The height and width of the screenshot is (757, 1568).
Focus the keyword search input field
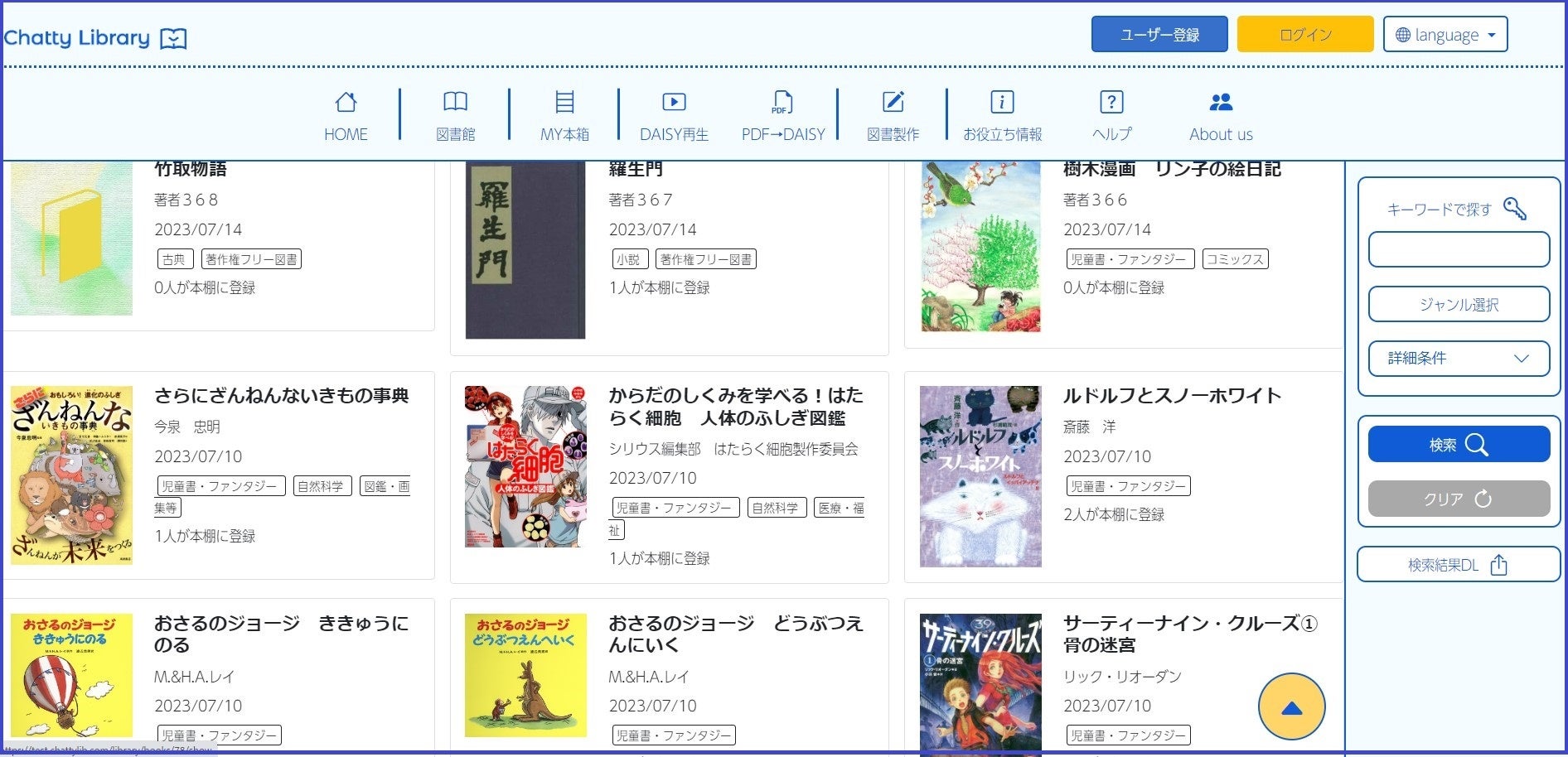1459,249
